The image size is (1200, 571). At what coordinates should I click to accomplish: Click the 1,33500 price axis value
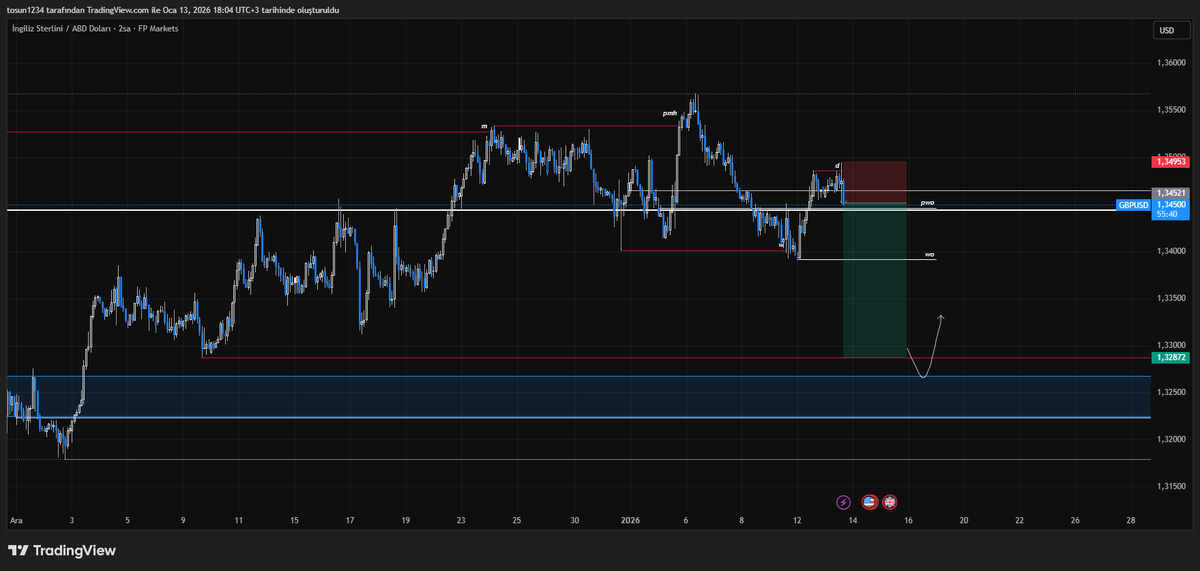[x=1171, y=298]
